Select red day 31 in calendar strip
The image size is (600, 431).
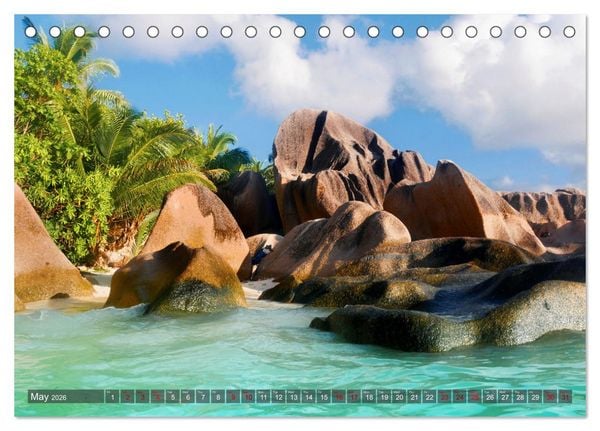[566, 397]
